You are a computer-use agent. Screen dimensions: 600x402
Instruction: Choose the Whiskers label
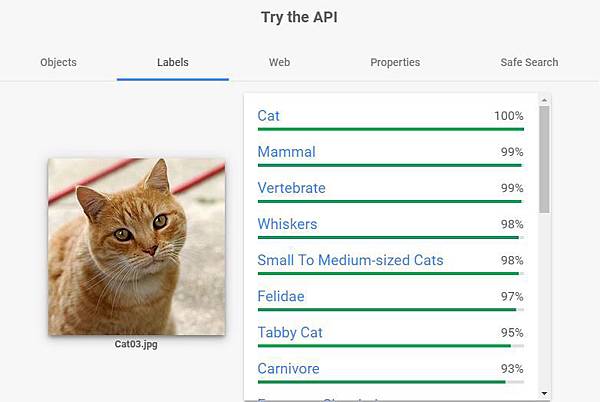[x=287, y=224]
